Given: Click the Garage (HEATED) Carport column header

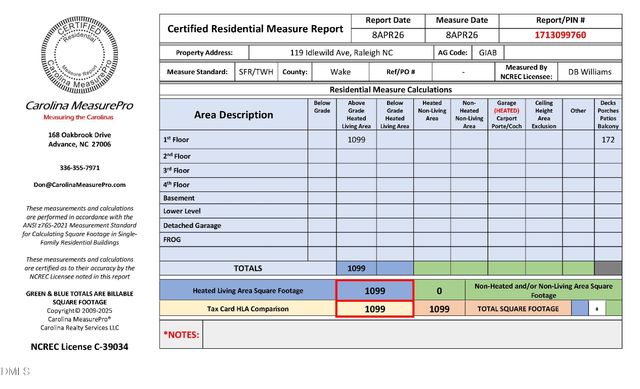Looking at the screenshot, I should click(x=507, y=115).
